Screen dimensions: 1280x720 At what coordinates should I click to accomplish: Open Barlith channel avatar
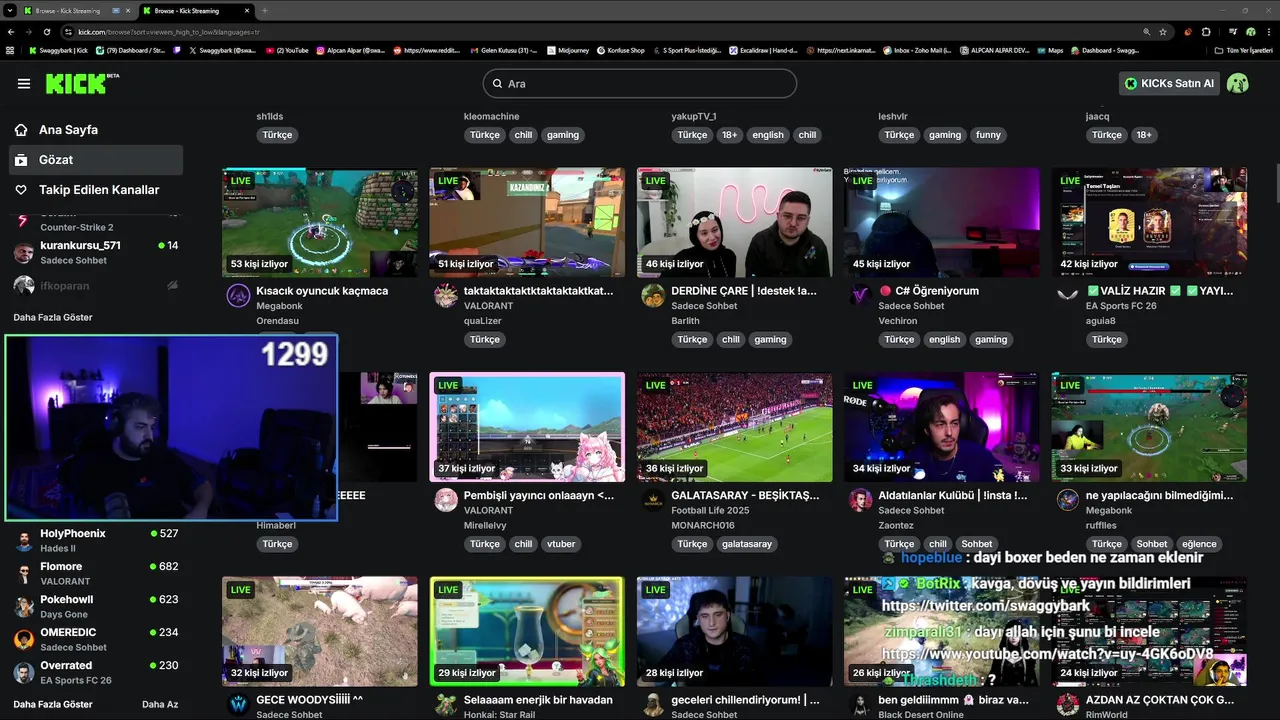[x=653, y=296]
